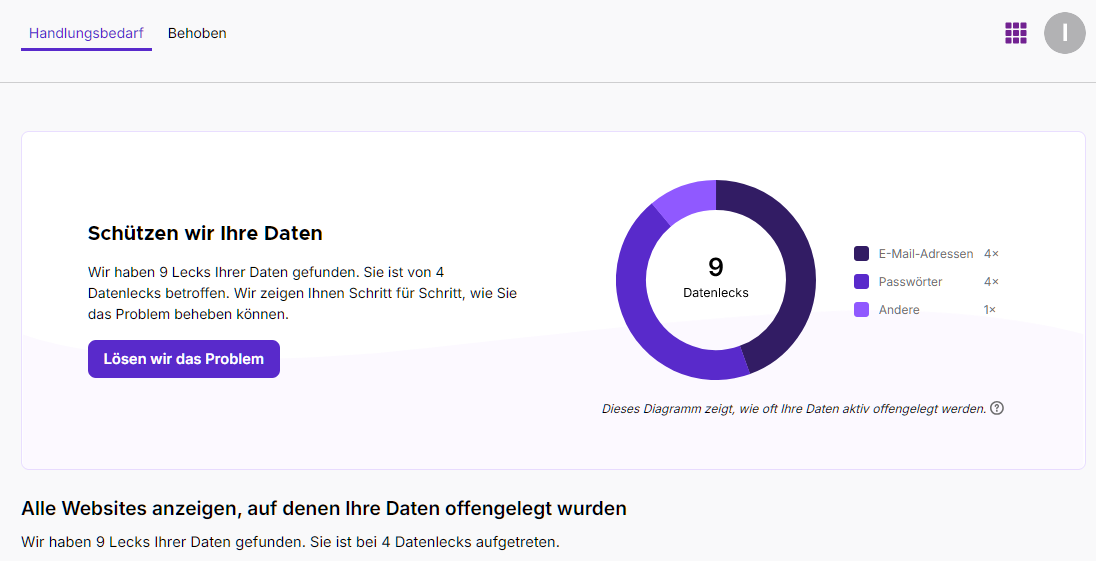Click the E-Mail-Adressen legend color swatch
The height and width of the screenshot is (561, 1096).
pyautogui.click(x=861, y=254)
